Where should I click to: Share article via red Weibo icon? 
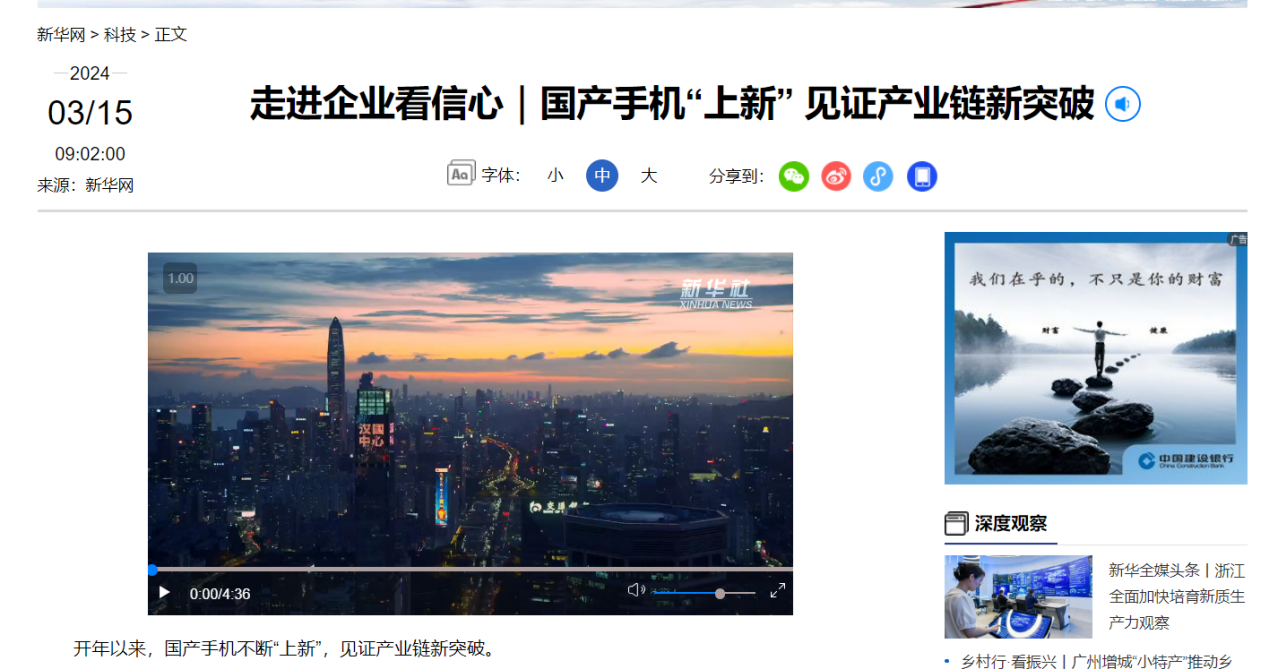[x=836, y=177]
